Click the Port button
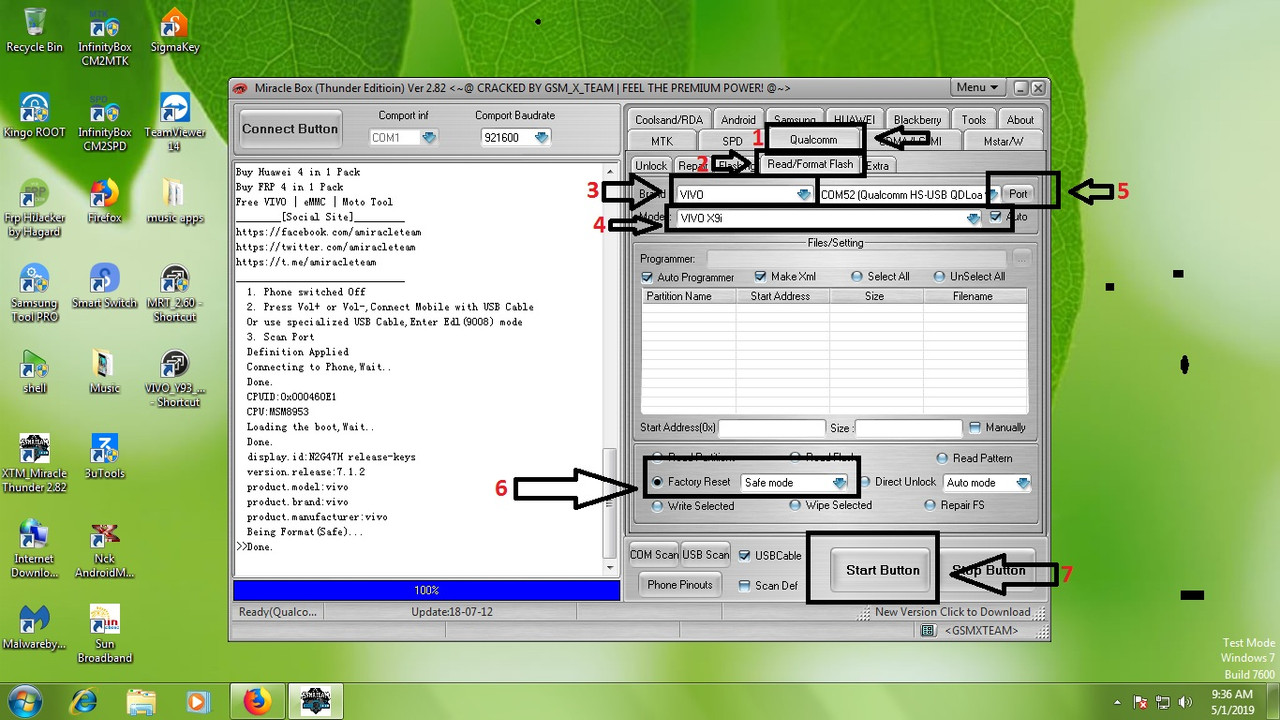Viewport: 1280px width, 720px height. pos(1018,194)
